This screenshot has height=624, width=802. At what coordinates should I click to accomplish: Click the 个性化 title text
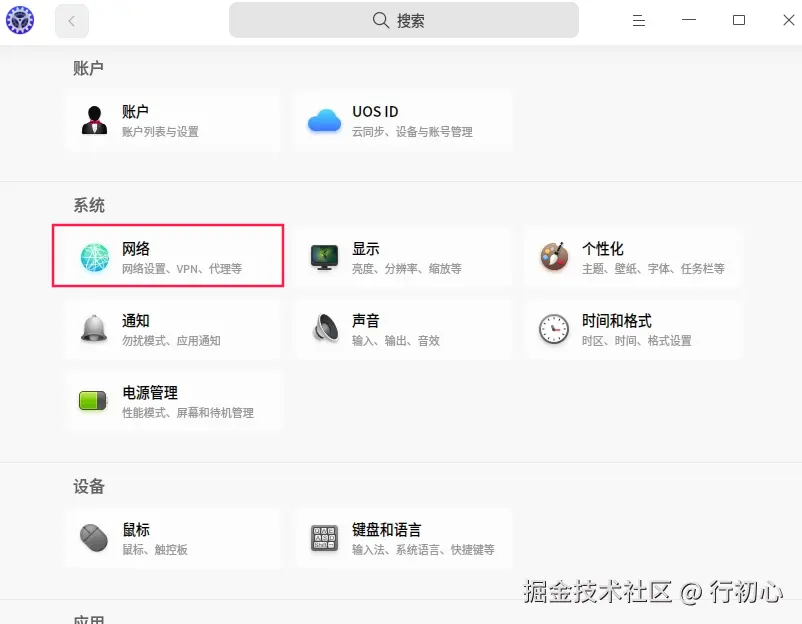[603, 249]
